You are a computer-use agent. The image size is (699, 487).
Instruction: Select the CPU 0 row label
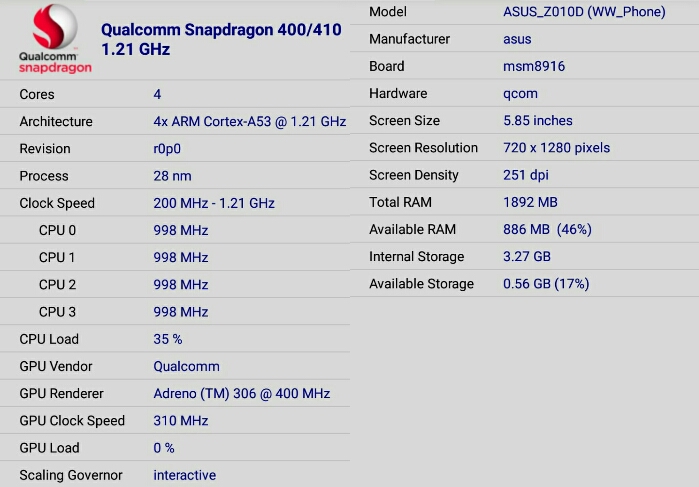(x=57, y=231)
